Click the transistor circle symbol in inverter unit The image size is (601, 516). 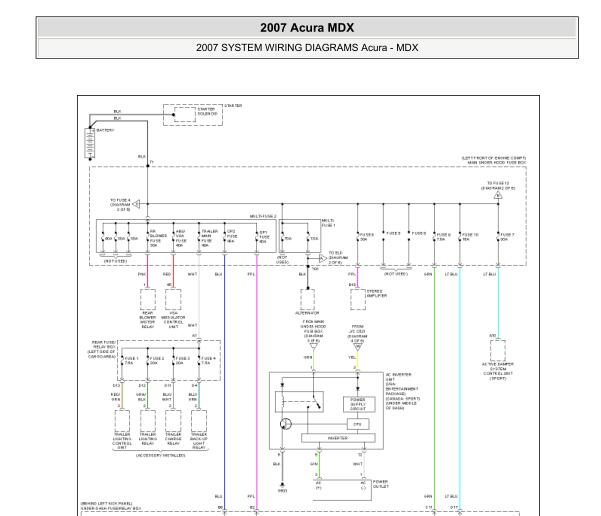pos(286,424)
